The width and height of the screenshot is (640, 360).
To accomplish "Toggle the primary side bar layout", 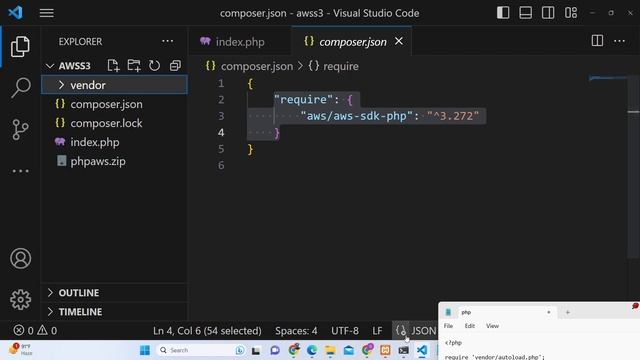I will click(x=503, y=13).
